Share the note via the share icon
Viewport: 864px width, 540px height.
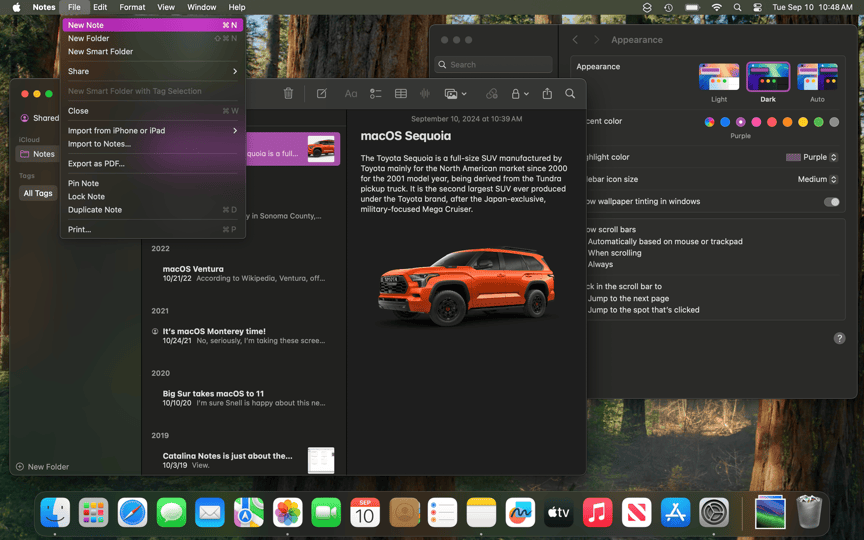(x=547, y=94)
